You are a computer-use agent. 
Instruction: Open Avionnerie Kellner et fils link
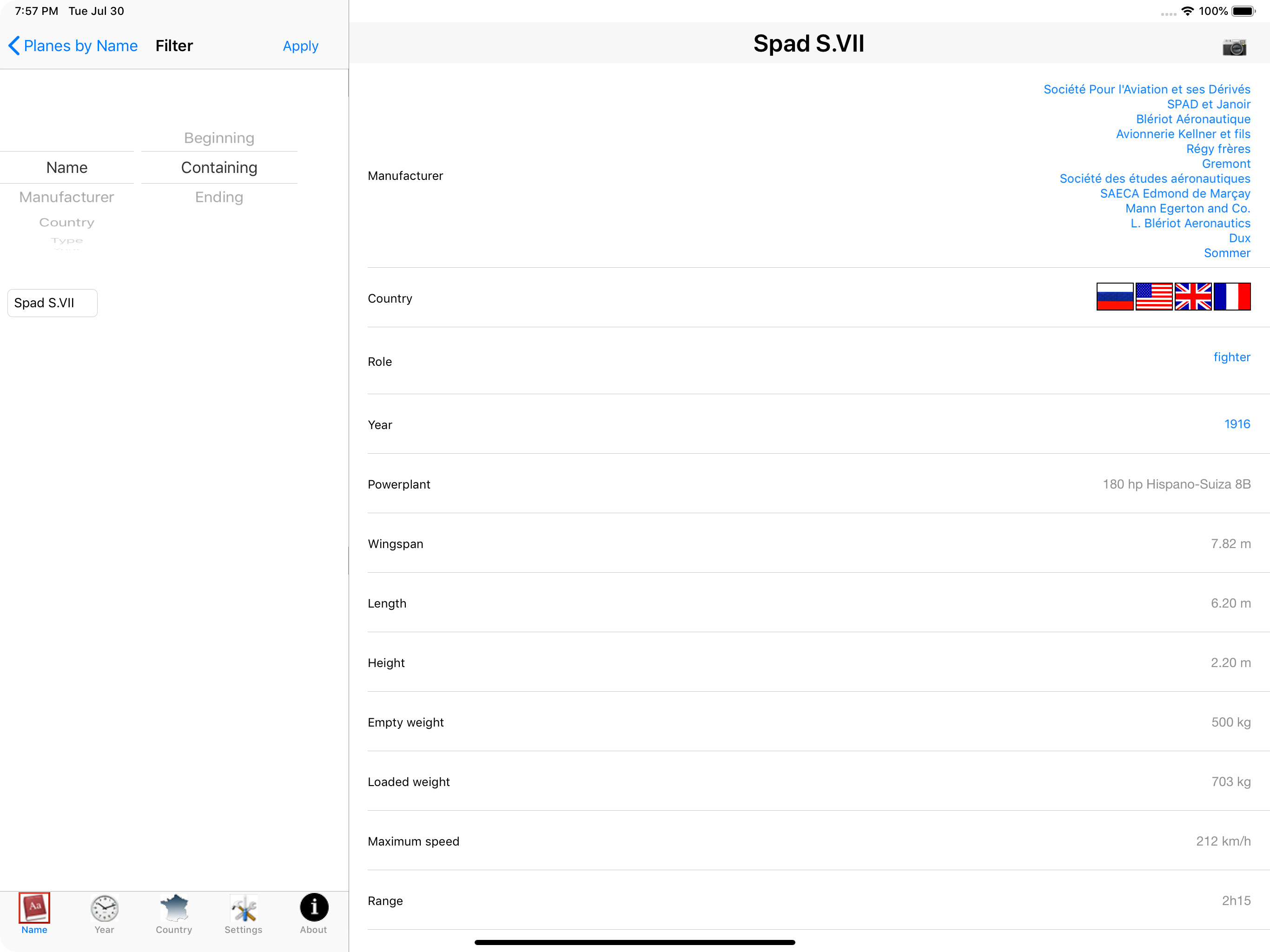(1184, 134)
